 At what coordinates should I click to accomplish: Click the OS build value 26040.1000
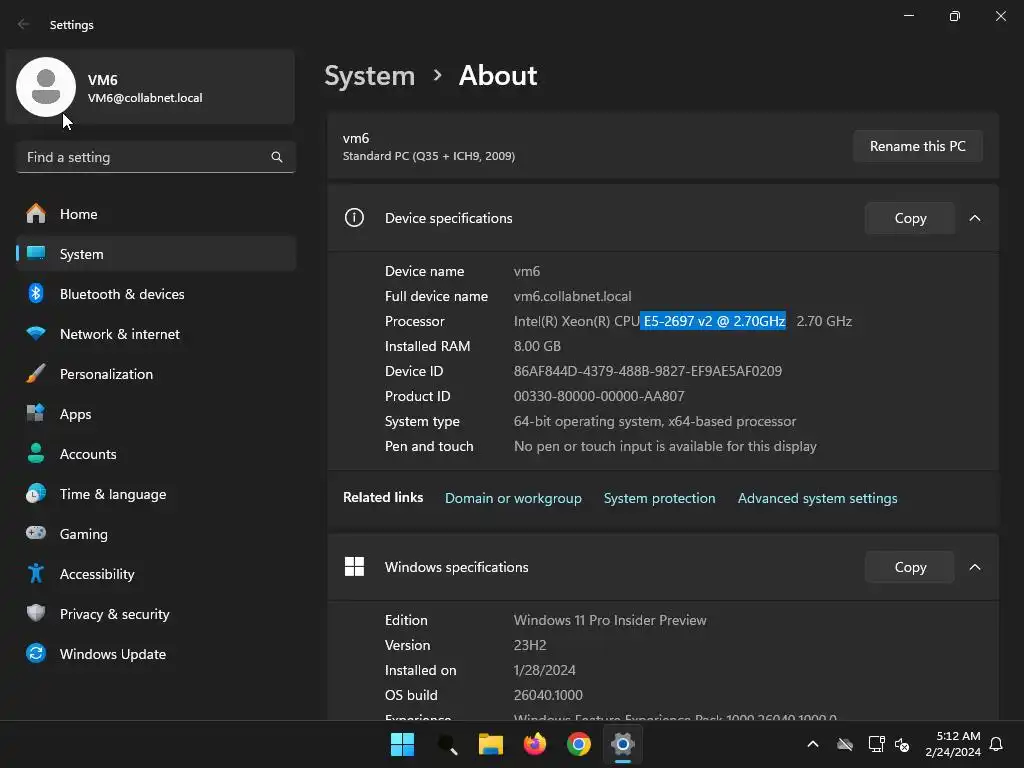549,696
